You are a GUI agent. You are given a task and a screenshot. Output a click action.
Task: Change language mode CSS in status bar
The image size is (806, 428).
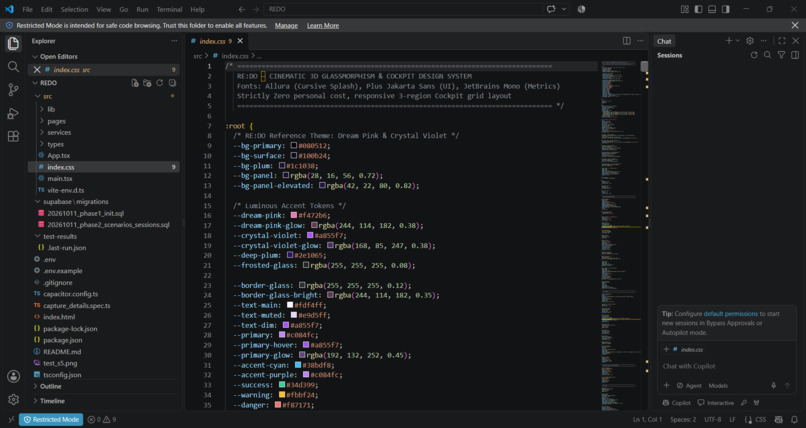click(x=760, y=420)
